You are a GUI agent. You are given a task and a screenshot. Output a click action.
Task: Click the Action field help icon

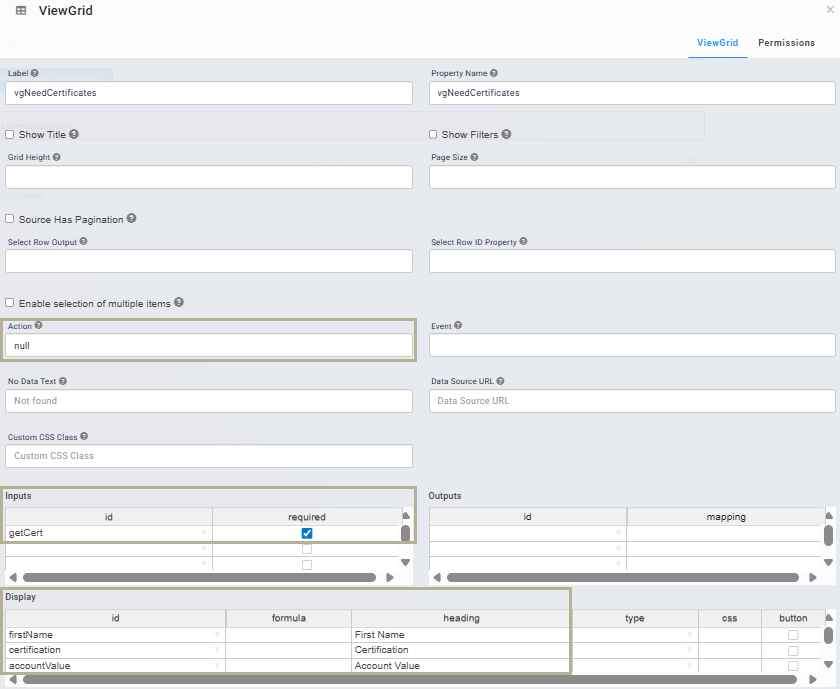(37, 326)
